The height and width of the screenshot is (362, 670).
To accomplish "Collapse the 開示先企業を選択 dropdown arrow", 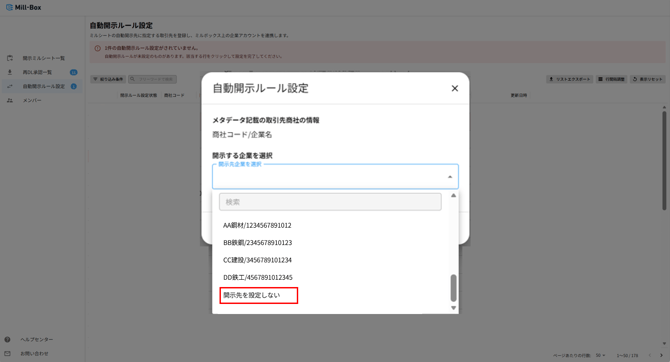I will (x=450, y=177).
